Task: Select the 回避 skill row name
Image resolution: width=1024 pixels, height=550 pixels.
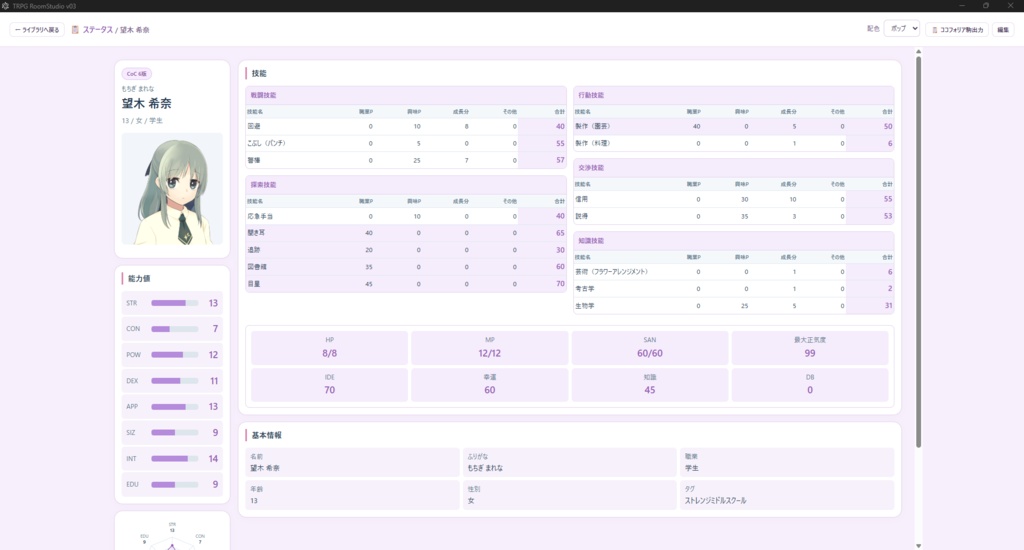Action: coord(254,126)
